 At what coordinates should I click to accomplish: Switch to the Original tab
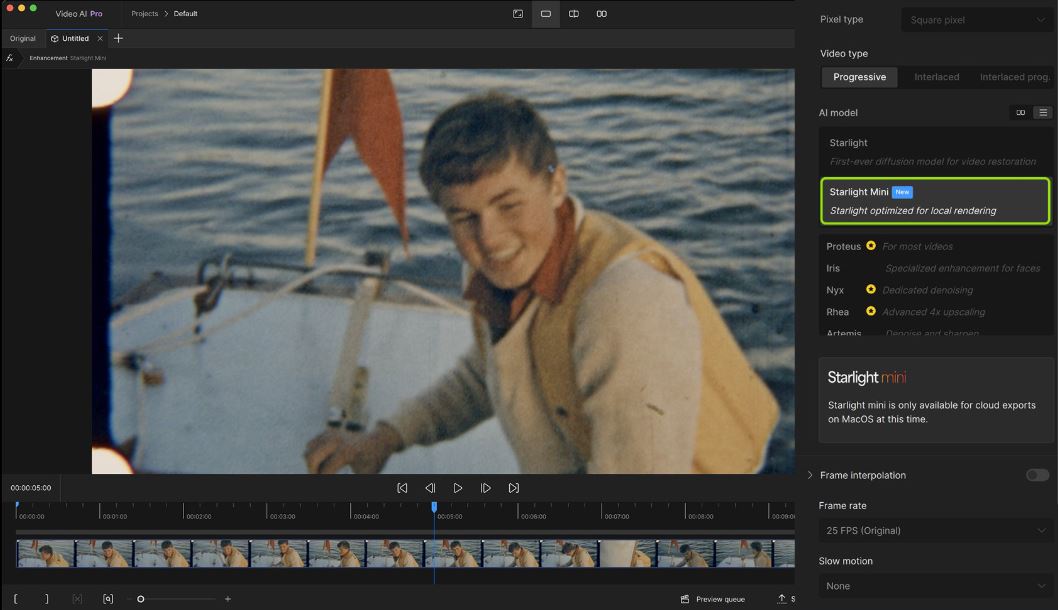coord(23,38)
